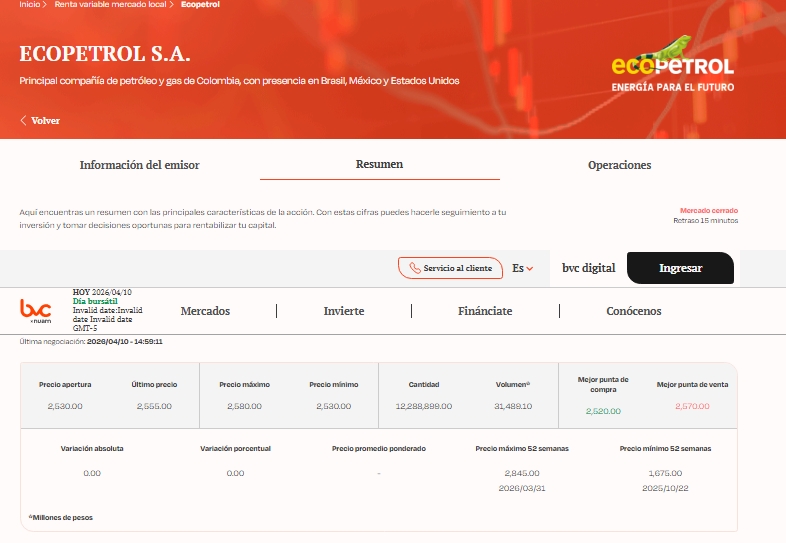
Task: Click the phone icon in Servicio al cliente
Action: point(415,268)
